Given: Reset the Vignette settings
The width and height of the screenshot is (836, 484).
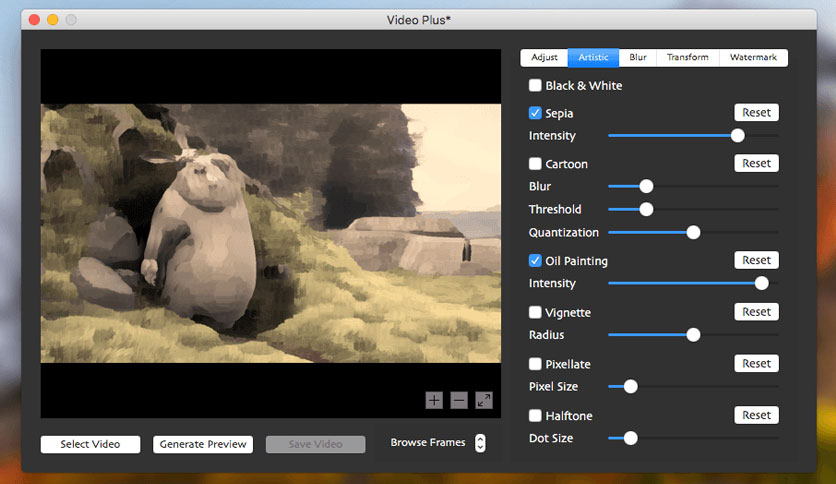Looking at the screenshot, I should point(757,312).
